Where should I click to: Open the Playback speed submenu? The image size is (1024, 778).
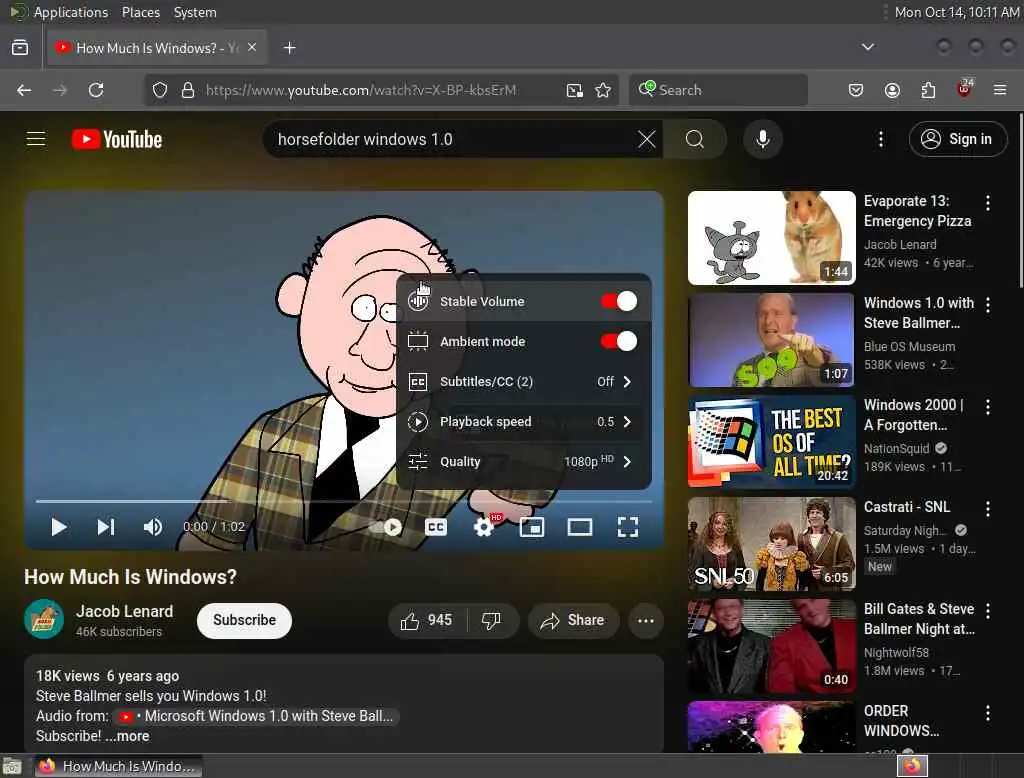(x=524, y=421)
